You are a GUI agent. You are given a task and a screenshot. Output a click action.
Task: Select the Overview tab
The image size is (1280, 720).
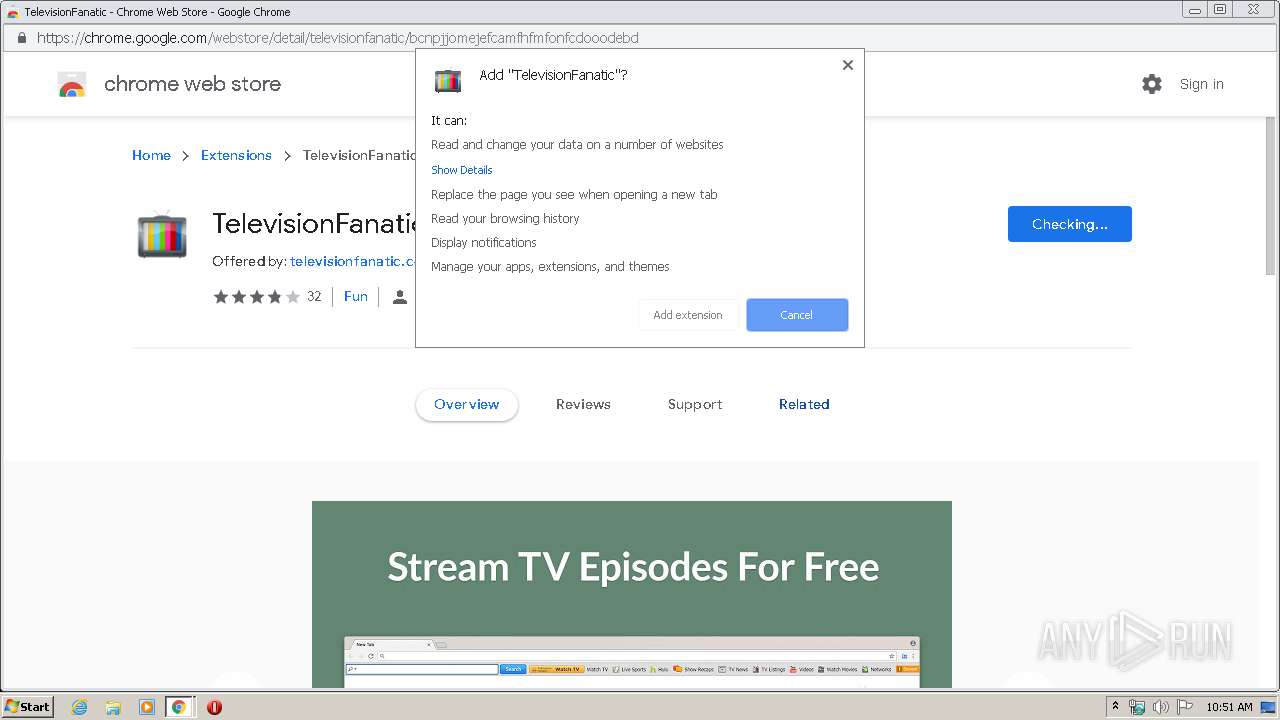pyautogui.click(x=467, y=405)
